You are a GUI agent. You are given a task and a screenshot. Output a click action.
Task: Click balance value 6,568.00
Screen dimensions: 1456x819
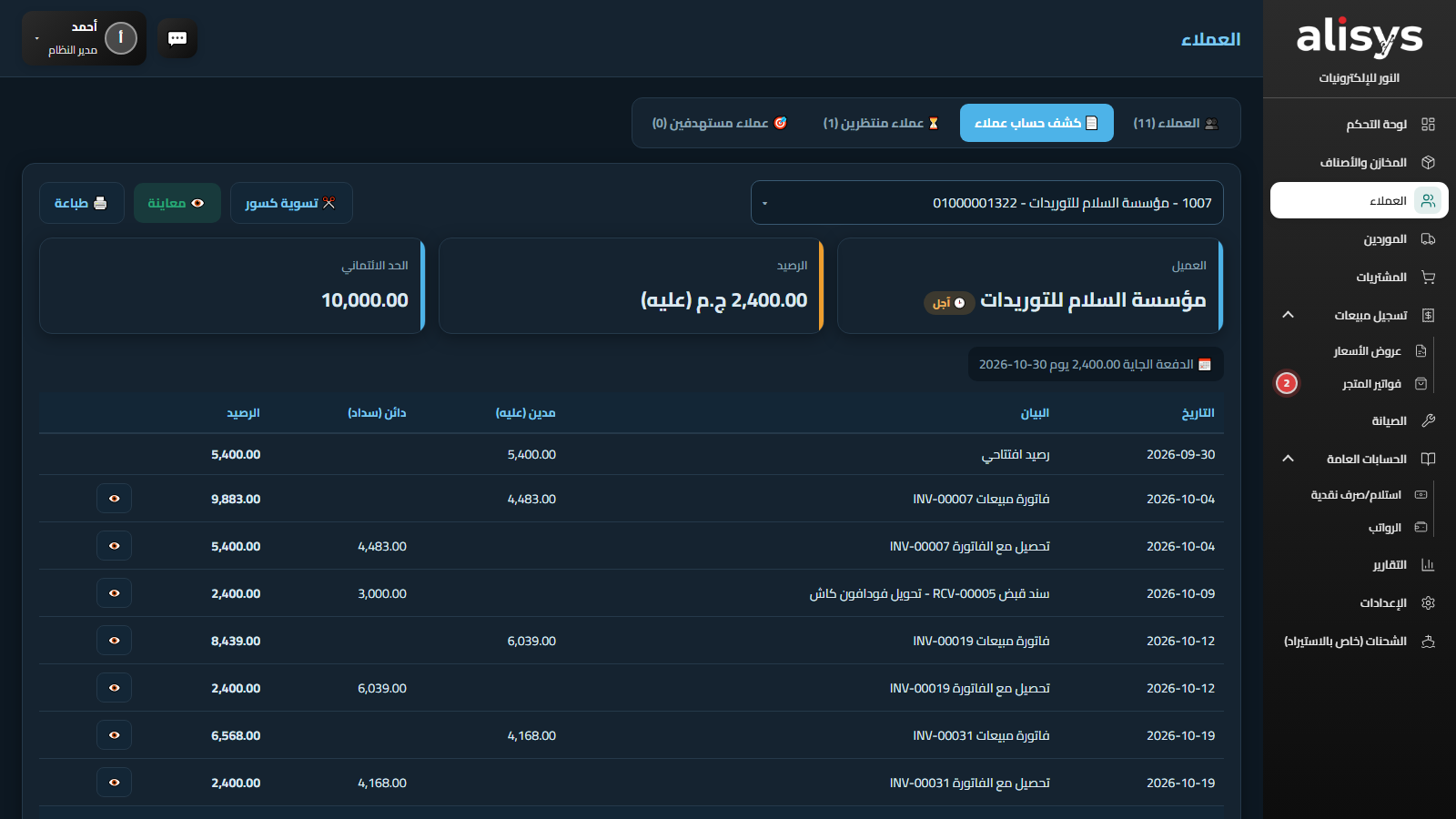236,735
